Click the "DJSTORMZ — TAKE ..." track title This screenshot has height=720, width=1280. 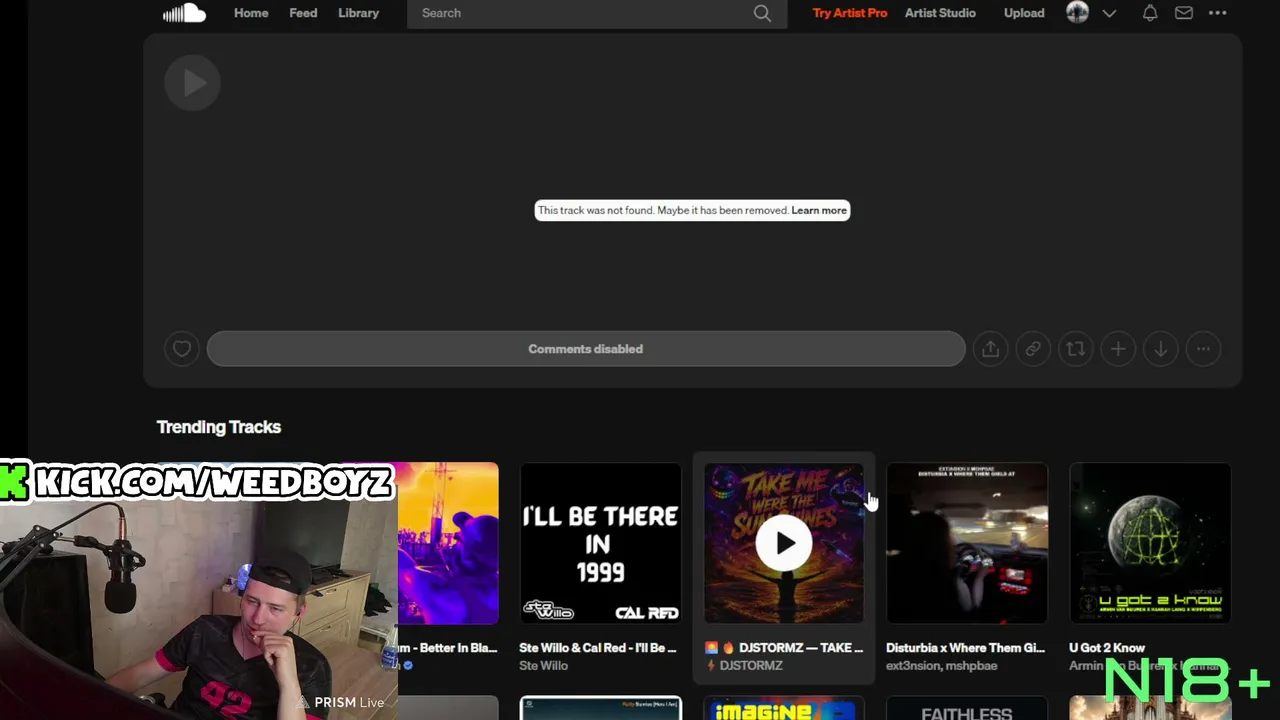801,648
